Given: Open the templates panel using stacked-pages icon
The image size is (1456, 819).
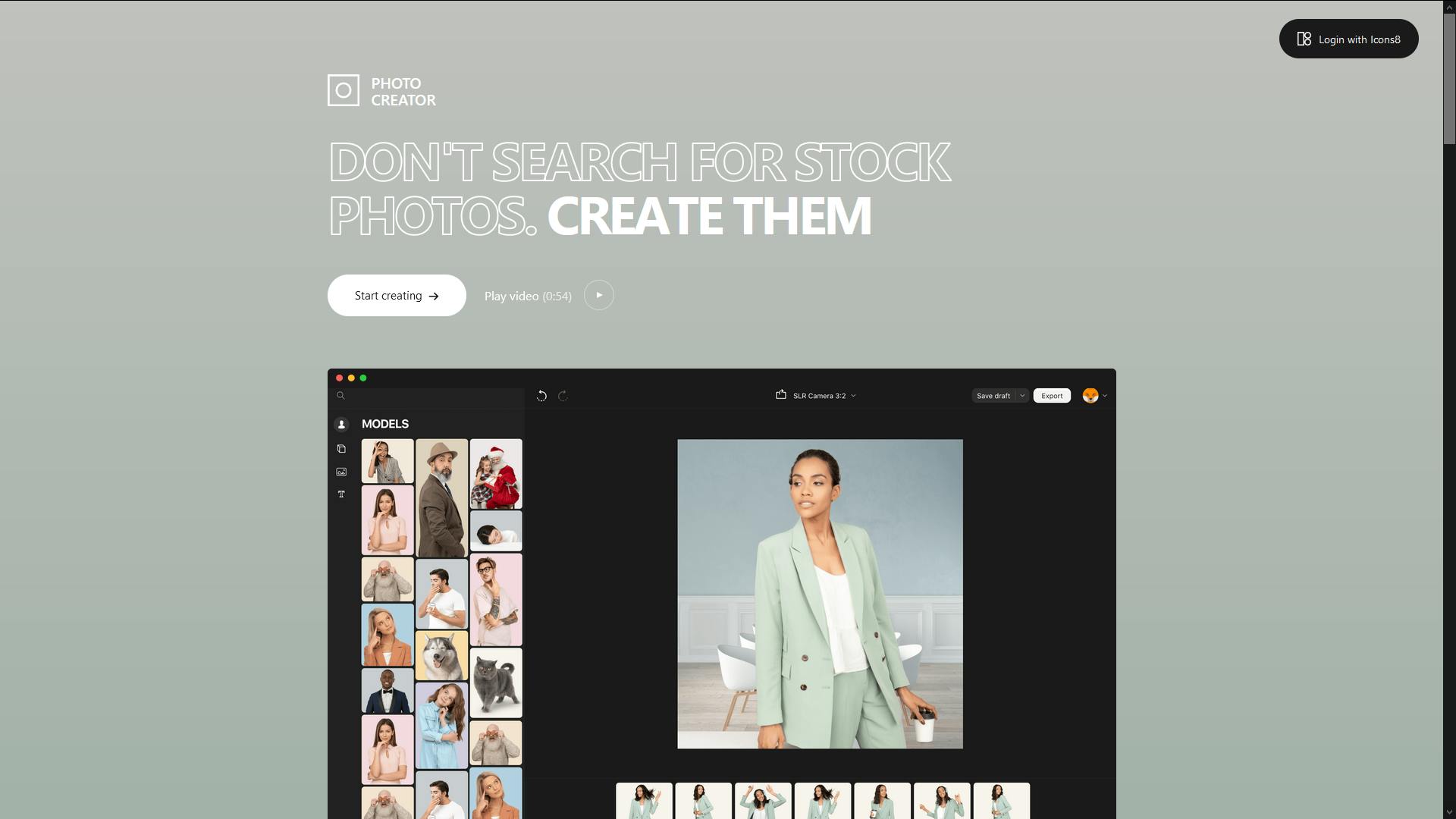Looking at the screenshot, I should pyautogui.click(x=341, y=448).
